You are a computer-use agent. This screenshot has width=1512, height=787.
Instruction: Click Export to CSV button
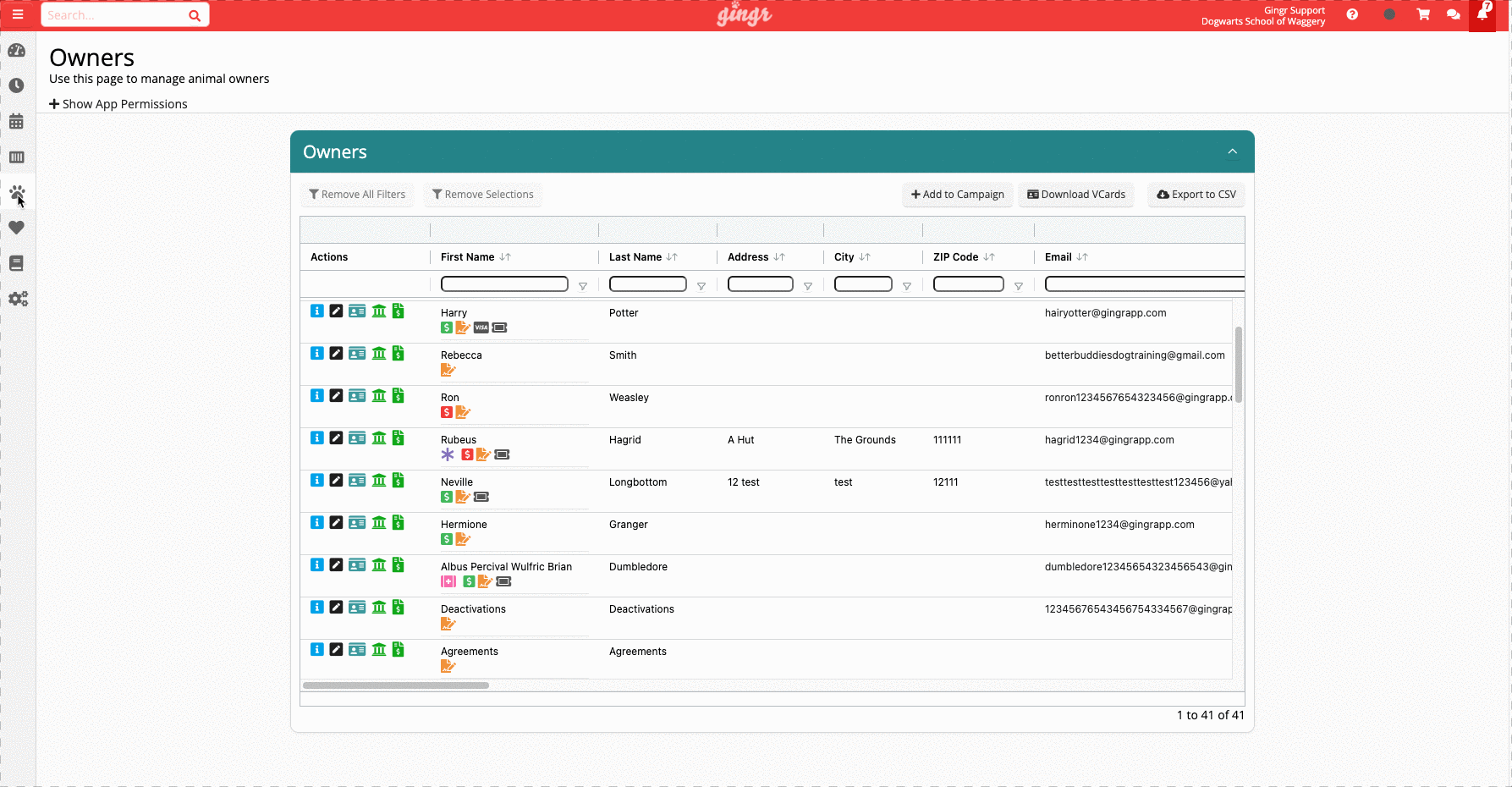(1196, 195)
